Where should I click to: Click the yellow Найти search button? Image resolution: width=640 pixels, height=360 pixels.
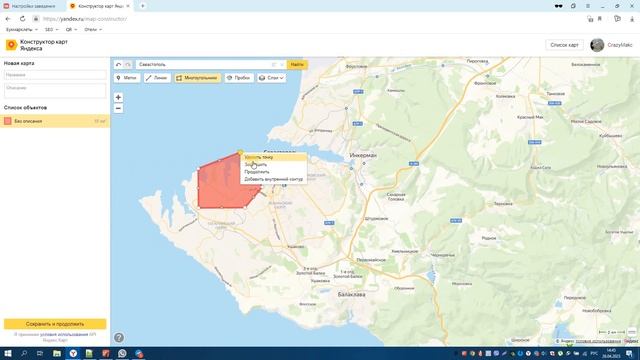(x=297, y=64)
